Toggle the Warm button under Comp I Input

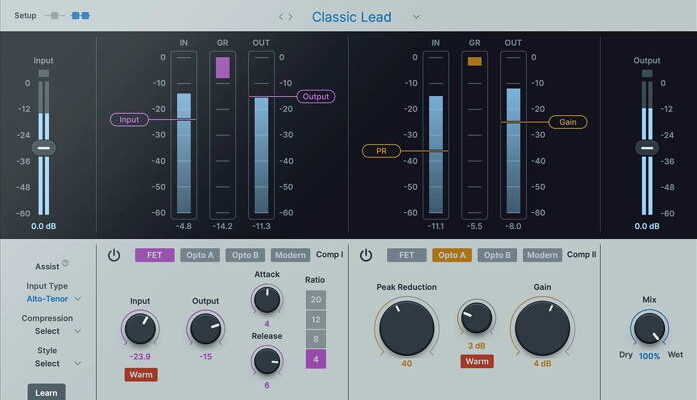point(140,374)
